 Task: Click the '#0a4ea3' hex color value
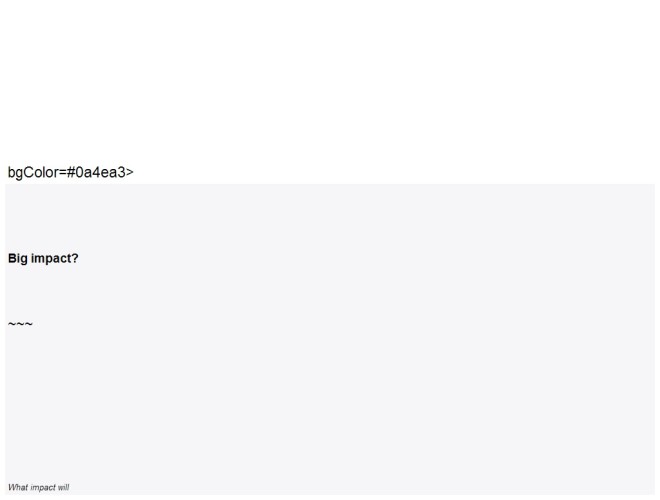[x=96, y=172]
